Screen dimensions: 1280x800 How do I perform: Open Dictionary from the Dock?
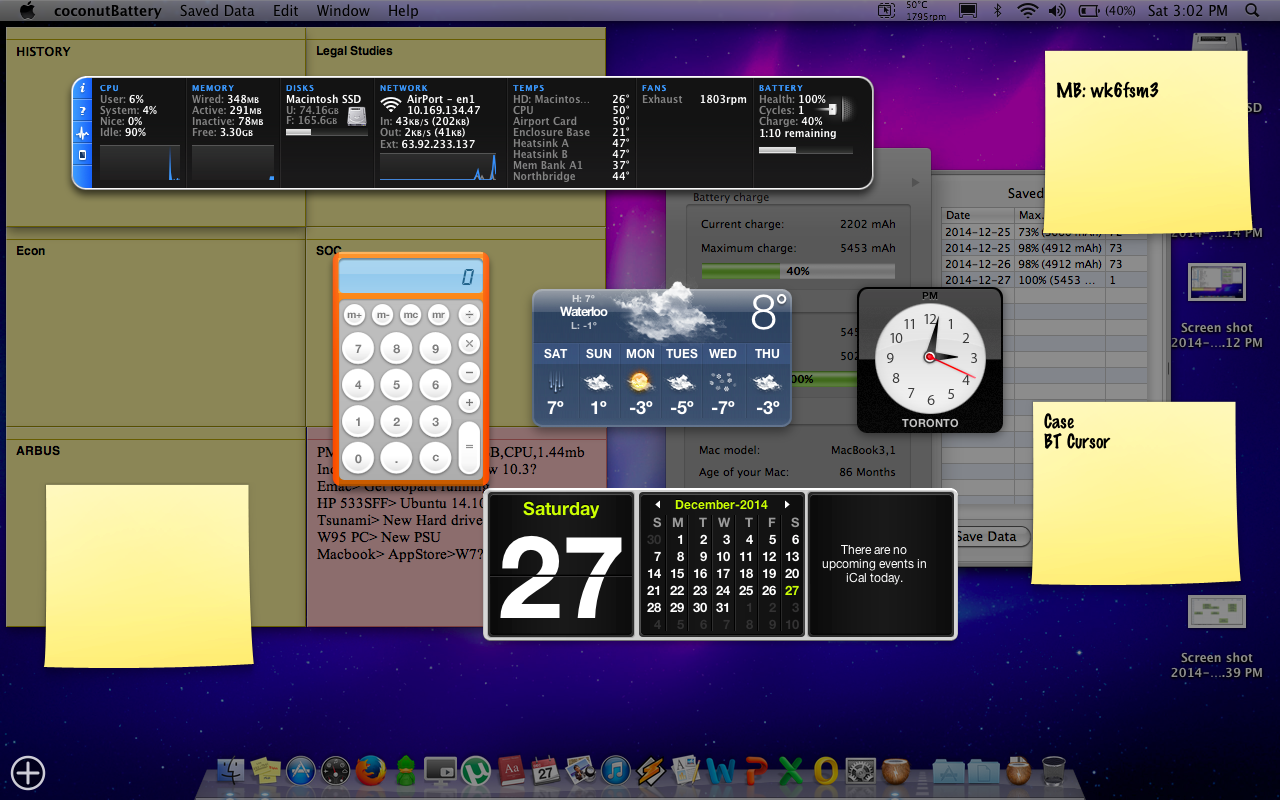point(513,770)
